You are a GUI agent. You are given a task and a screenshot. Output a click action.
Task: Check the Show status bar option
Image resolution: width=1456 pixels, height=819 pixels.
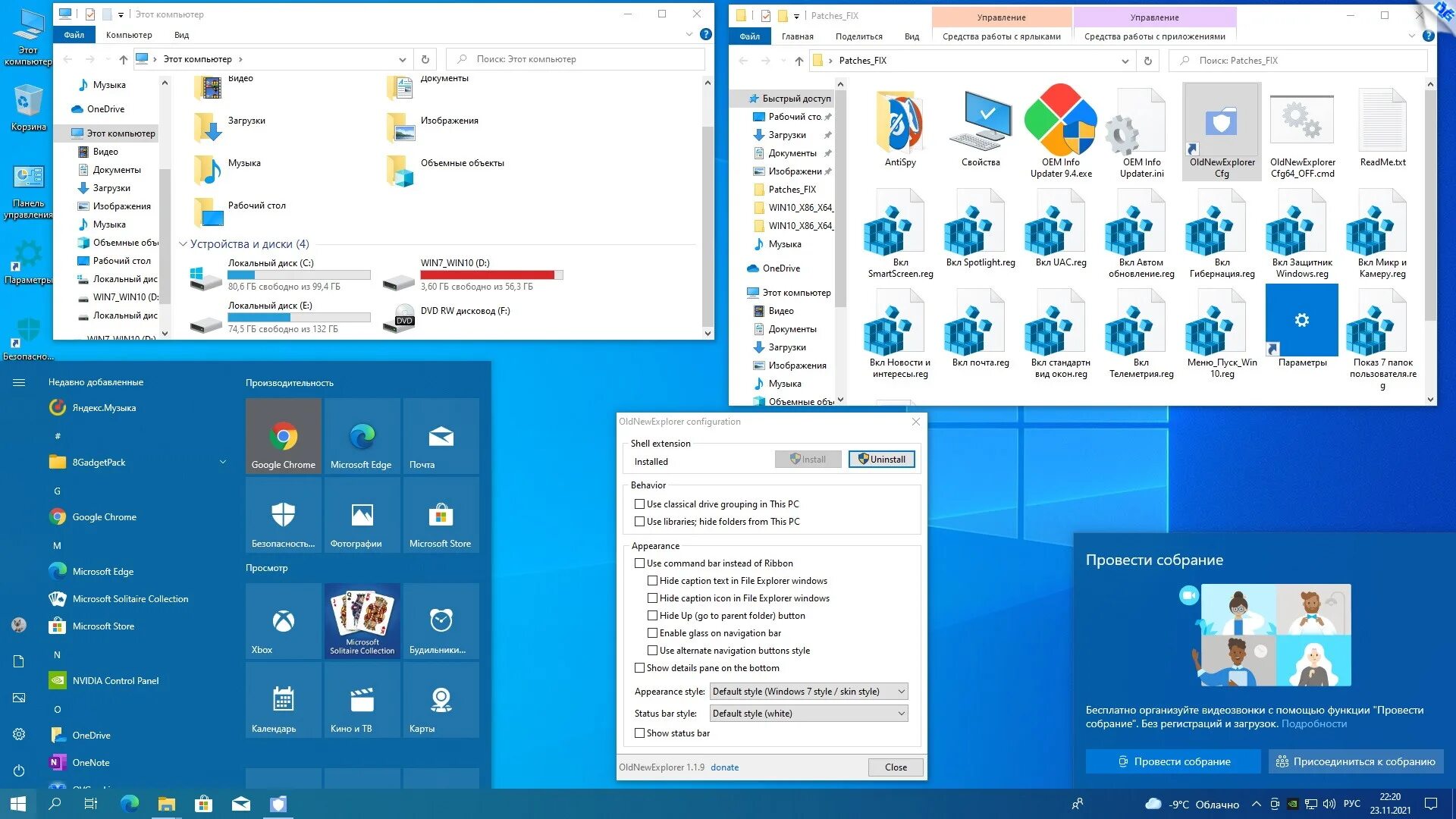click(x=639, y=733)
